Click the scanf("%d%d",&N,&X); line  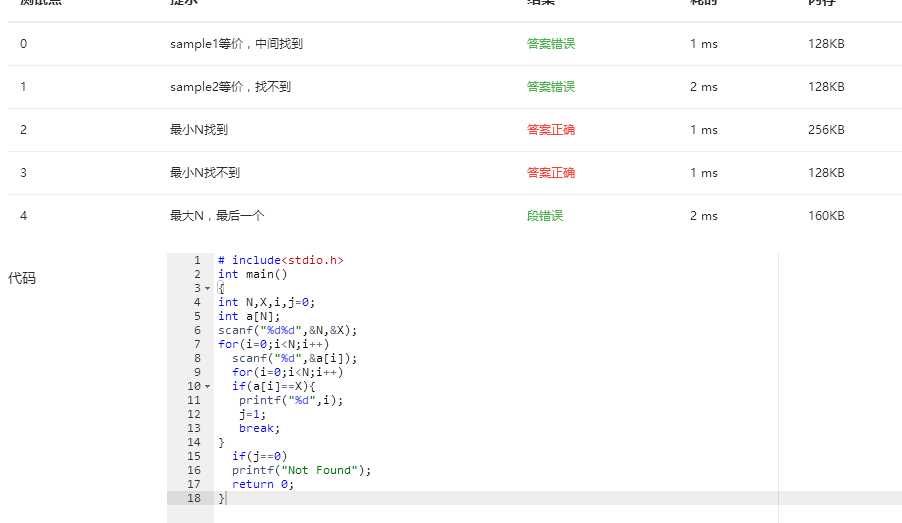point(288,330)
